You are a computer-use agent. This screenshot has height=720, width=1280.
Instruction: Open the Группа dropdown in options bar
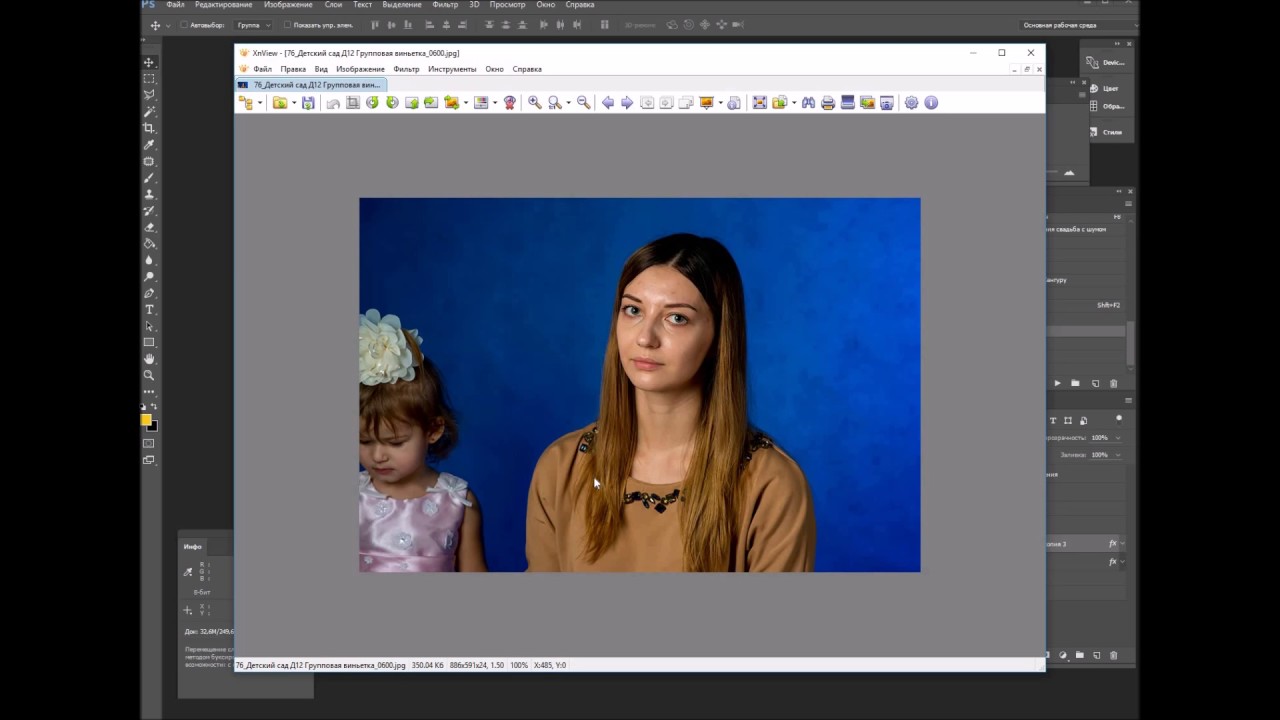tap(254, 25)
